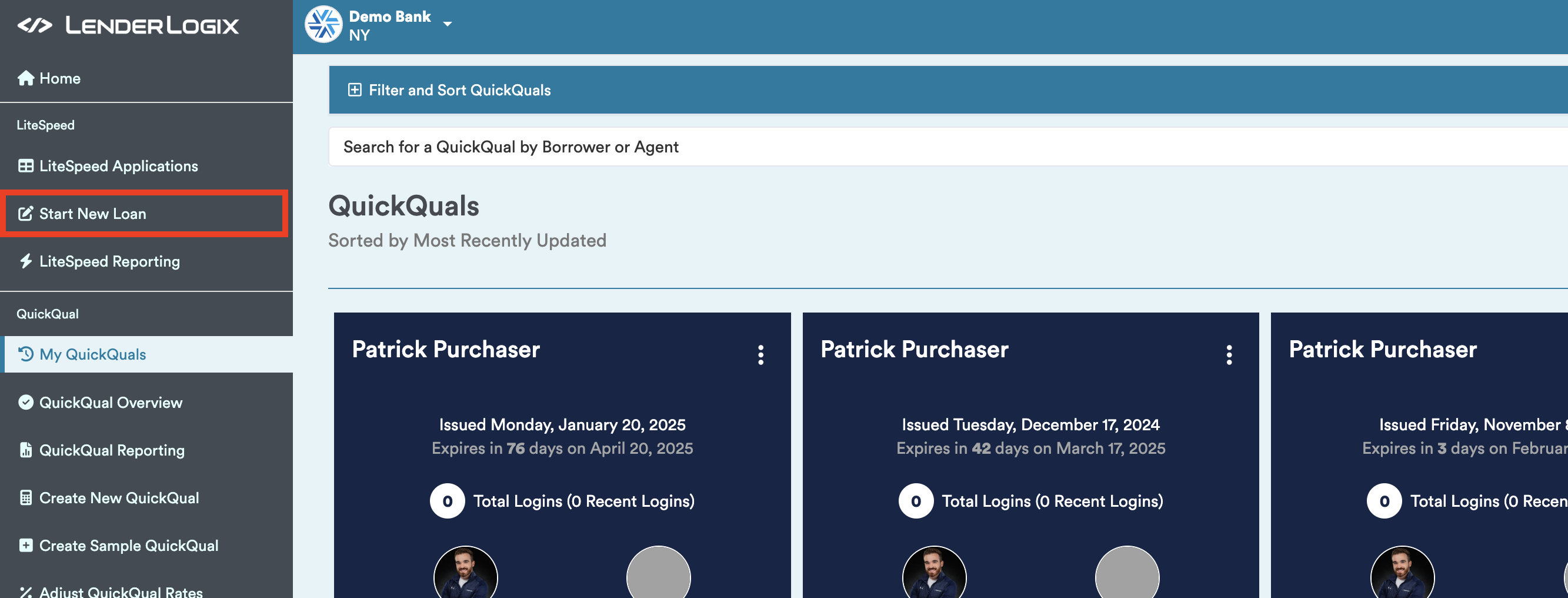
Task: Click Patrick Purchaser on the December 17 card
Action: pos(915,350)
